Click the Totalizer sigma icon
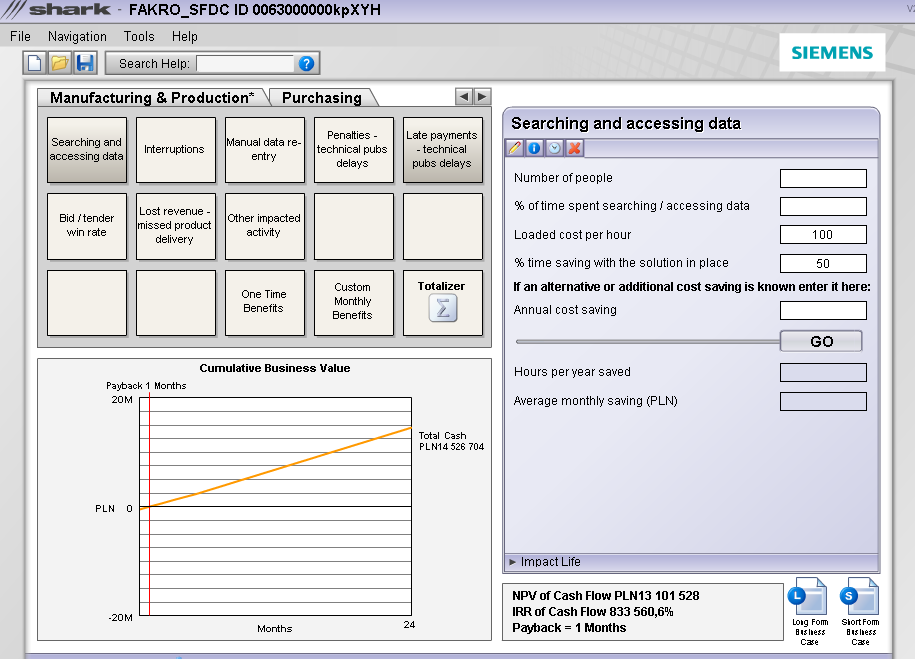This screenshot has width=915, height=659. click(443, 308)
